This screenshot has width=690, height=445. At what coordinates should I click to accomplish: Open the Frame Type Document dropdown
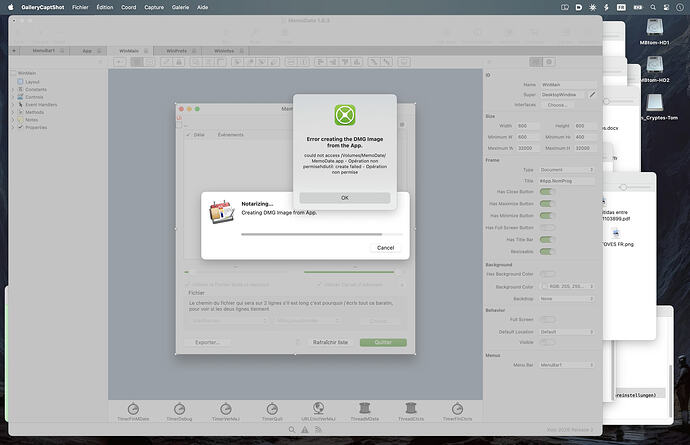567,169
